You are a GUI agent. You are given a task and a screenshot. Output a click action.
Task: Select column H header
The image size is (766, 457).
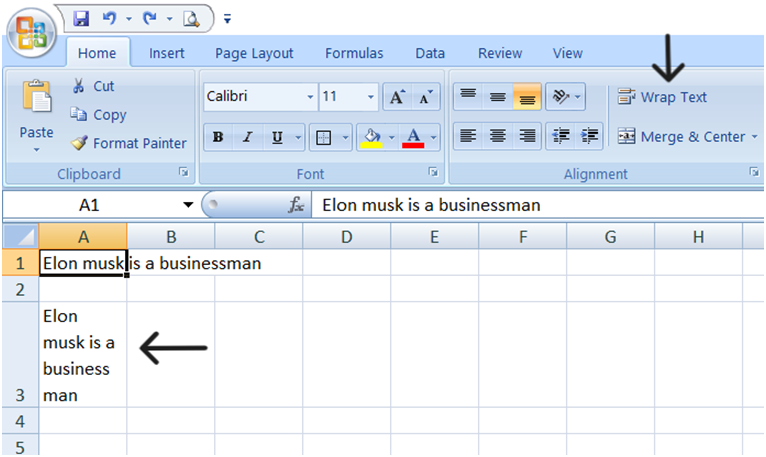(698, 237)
